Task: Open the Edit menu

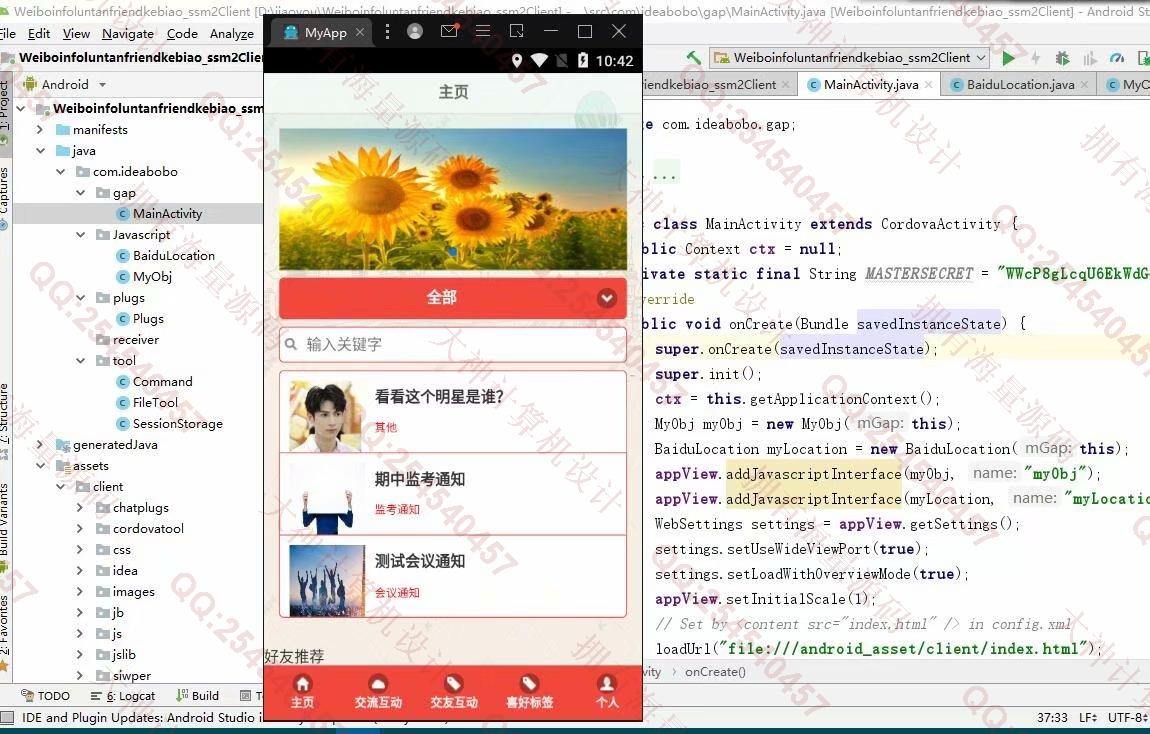Action: pyautogui.click(x=39, y=34)
